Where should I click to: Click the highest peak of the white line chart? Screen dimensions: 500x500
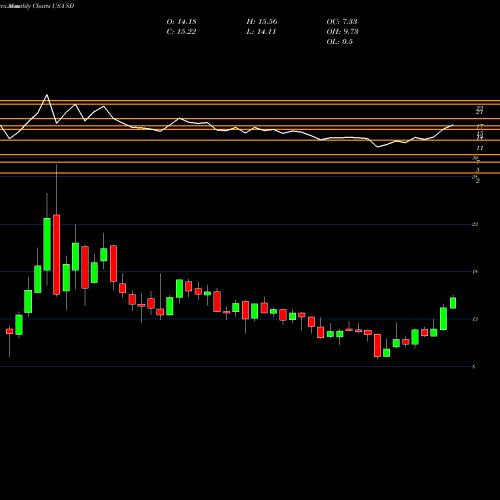pos(47,95)
